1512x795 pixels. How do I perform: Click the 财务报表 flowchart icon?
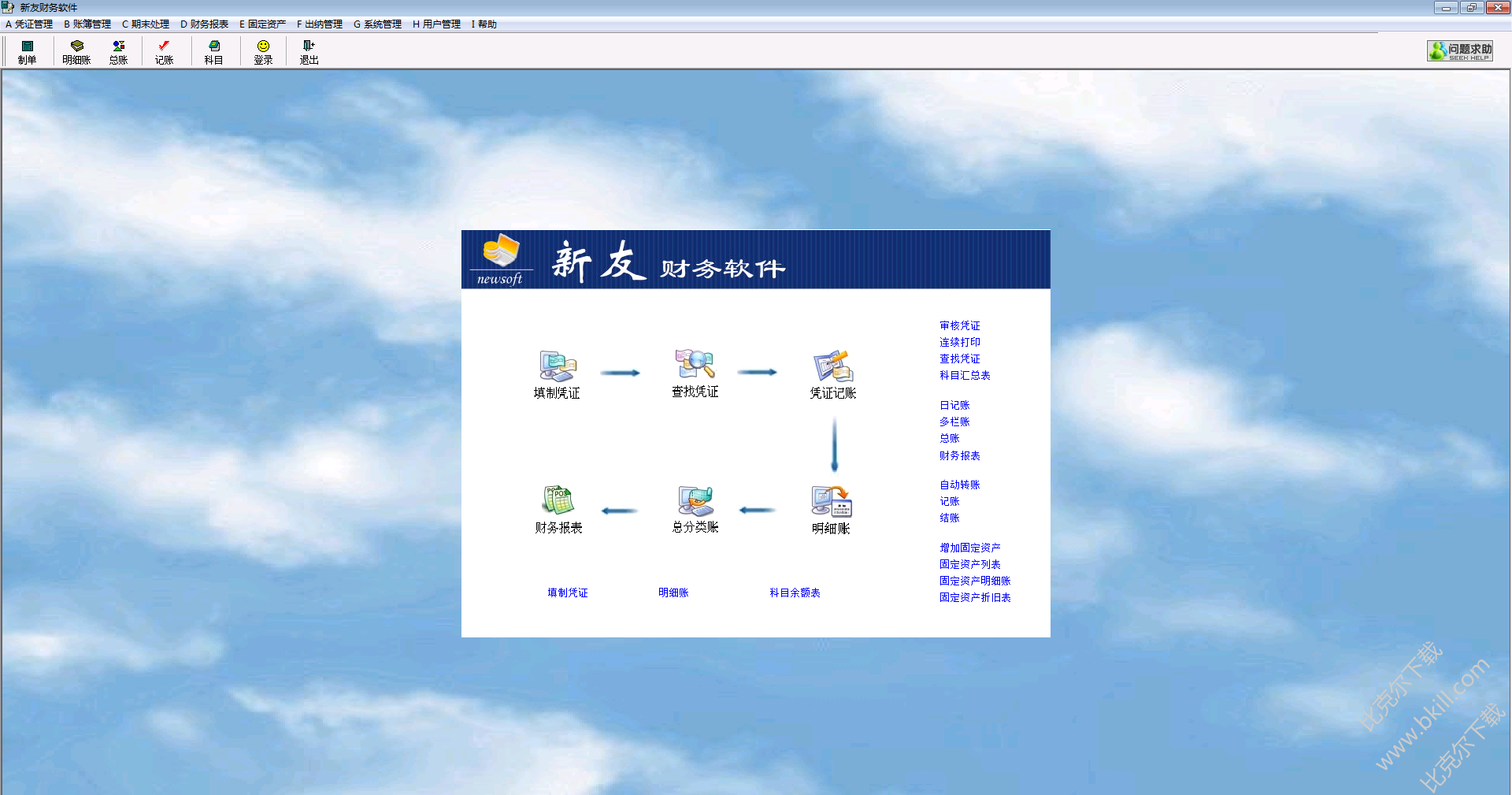(x=557, y=500)
